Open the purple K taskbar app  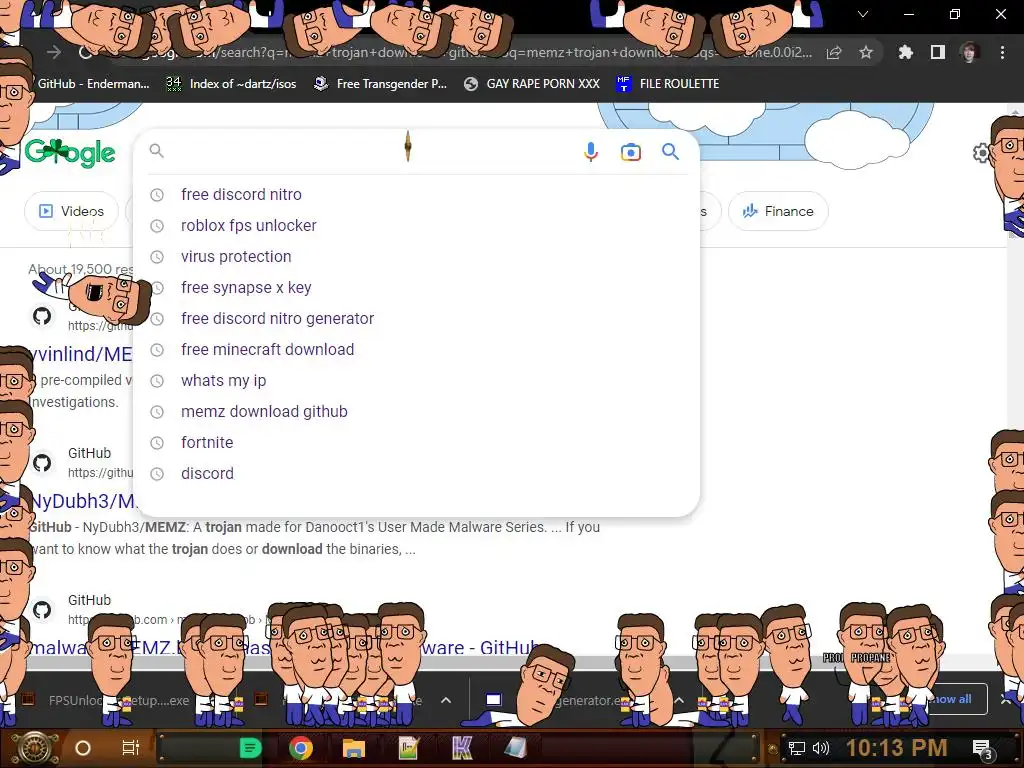(x=462, y=748)
